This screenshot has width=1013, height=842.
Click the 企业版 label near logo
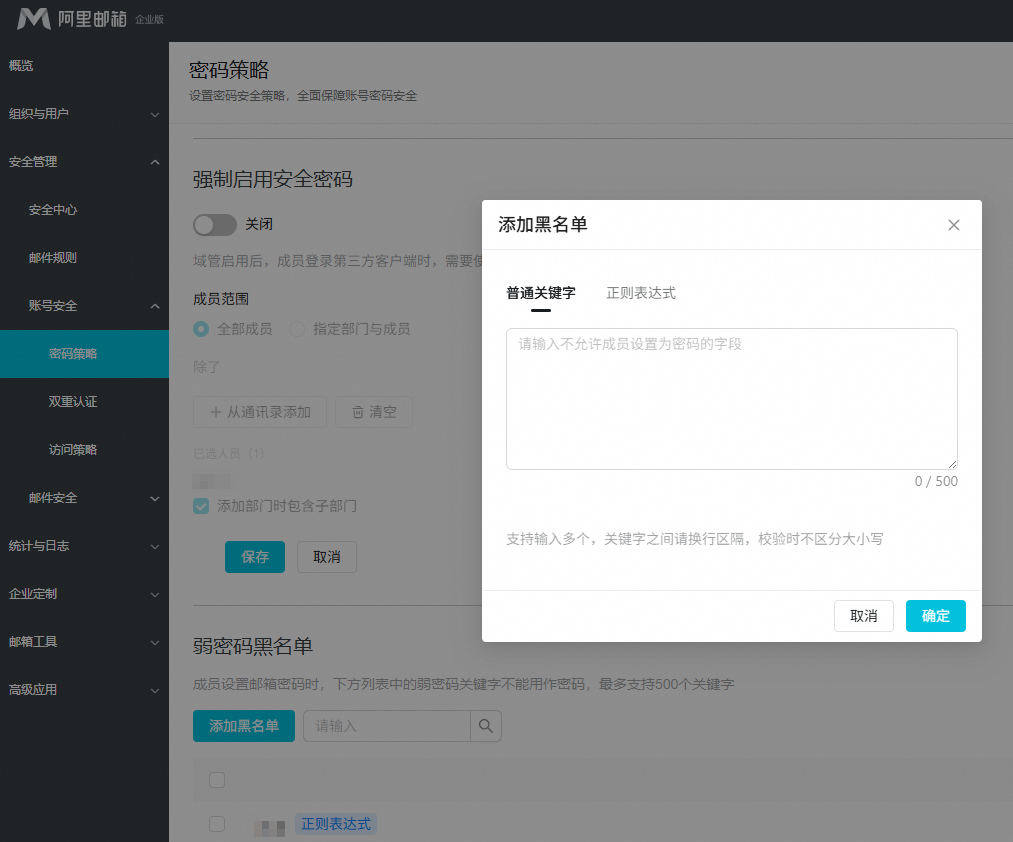coord(149,20)
